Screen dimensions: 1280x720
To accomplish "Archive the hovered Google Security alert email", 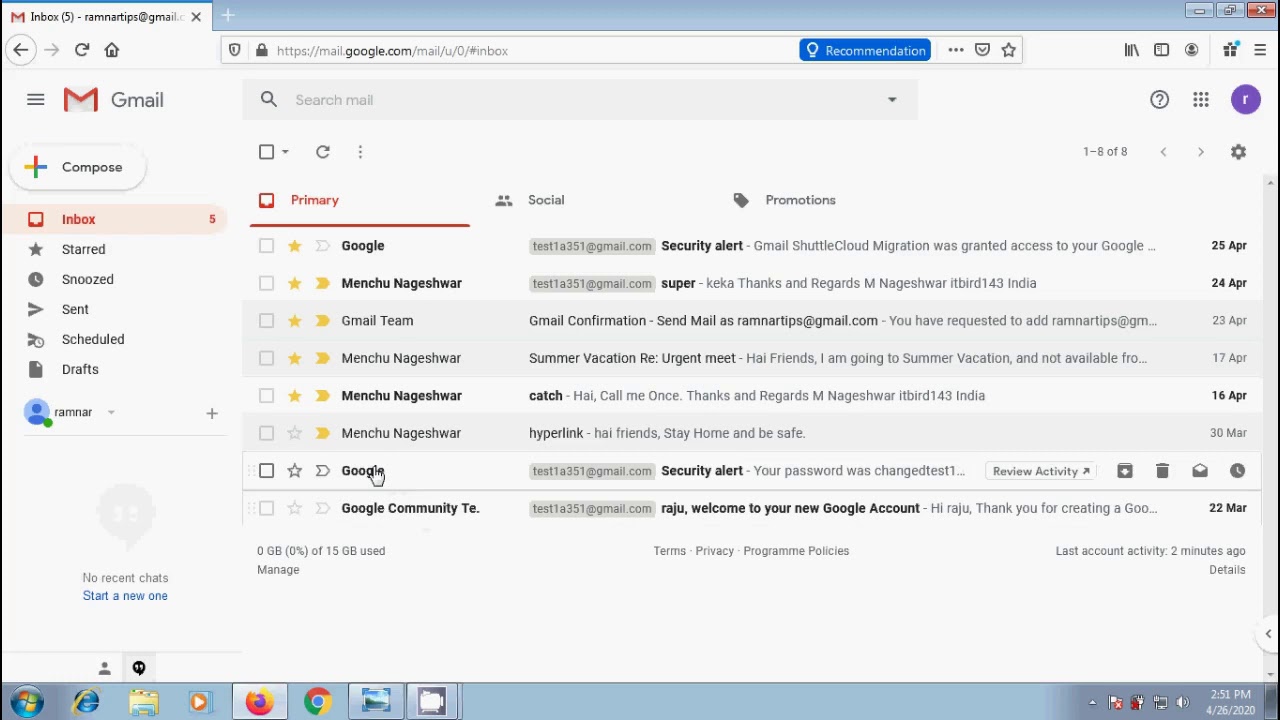I will [1125, 471].
